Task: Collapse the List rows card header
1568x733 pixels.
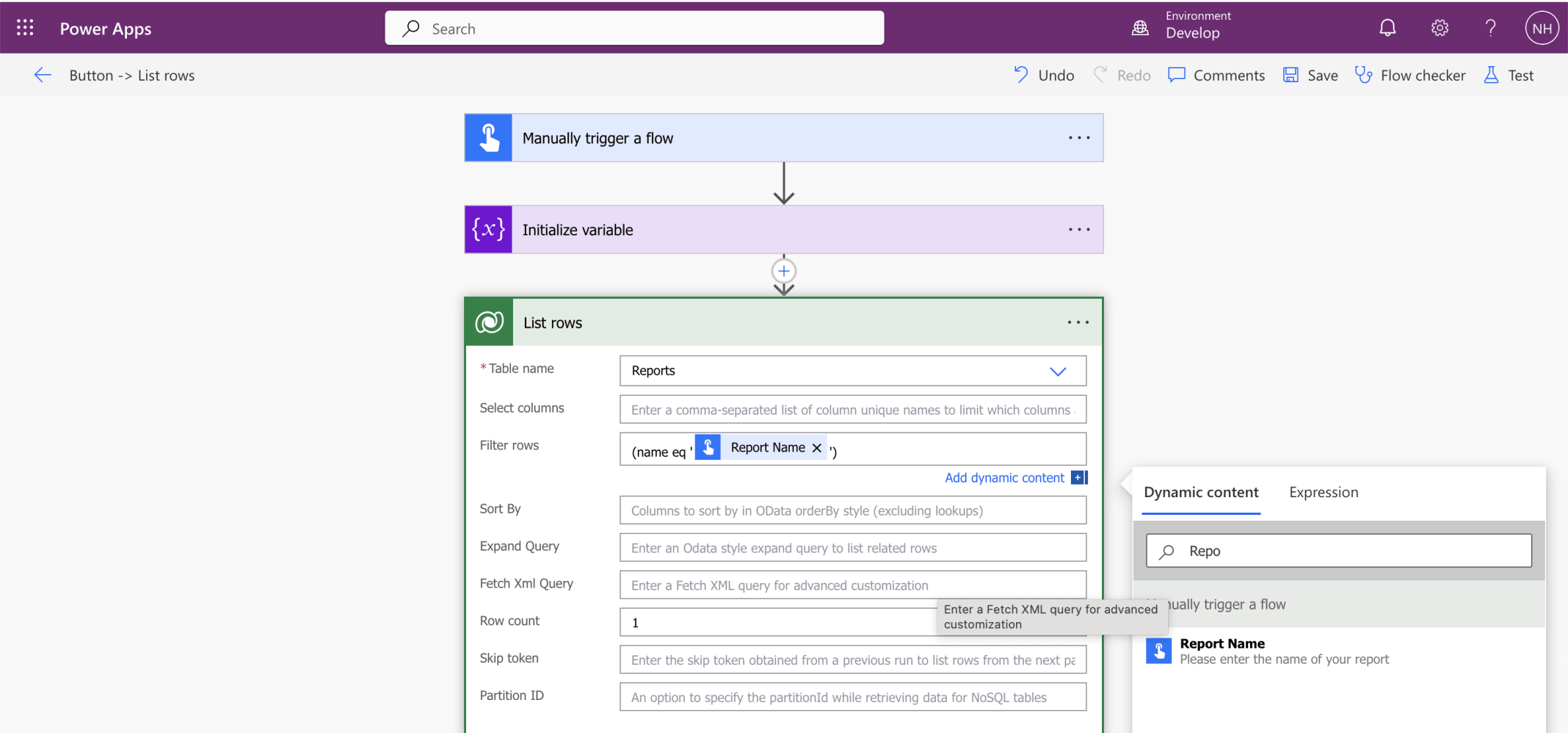Action: pyautogui.click(x=784, y=322)
